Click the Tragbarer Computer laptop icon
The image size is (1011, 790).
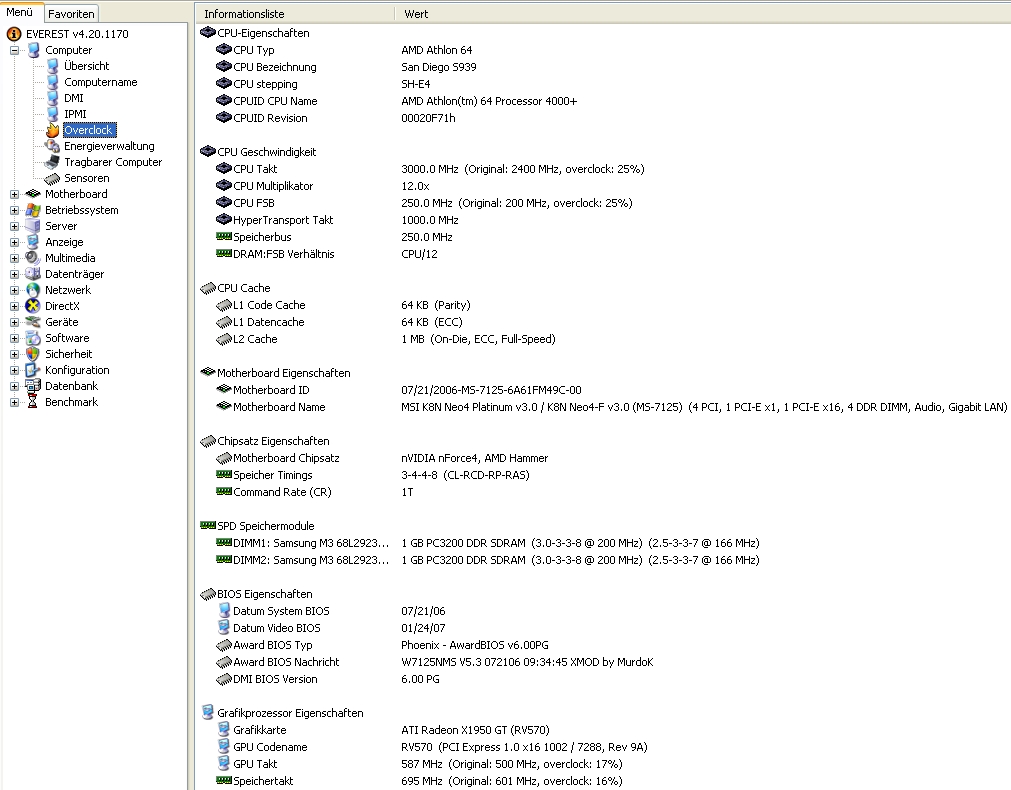(x=52, y=162)
